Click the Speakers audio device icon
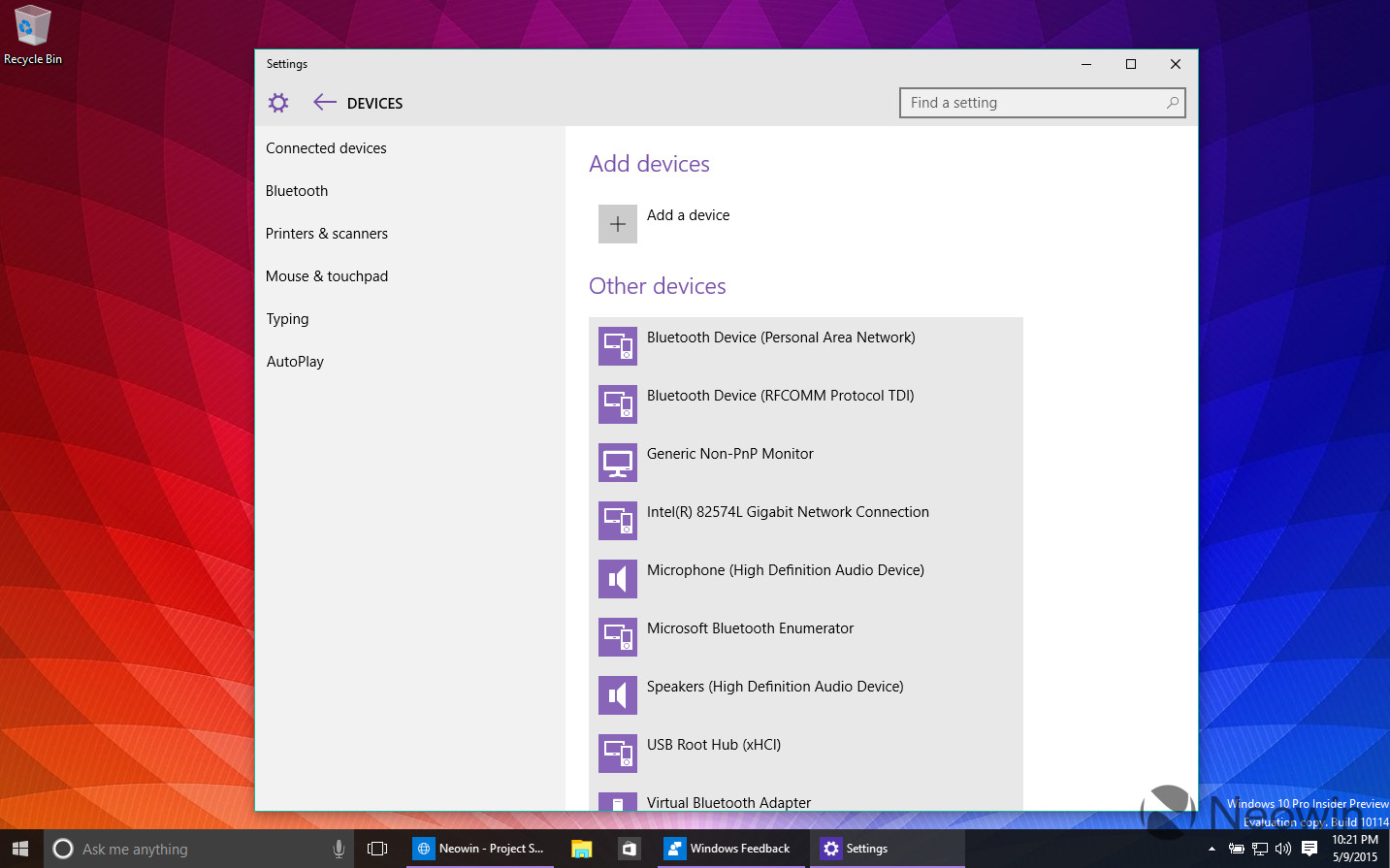 pos(618,695)
